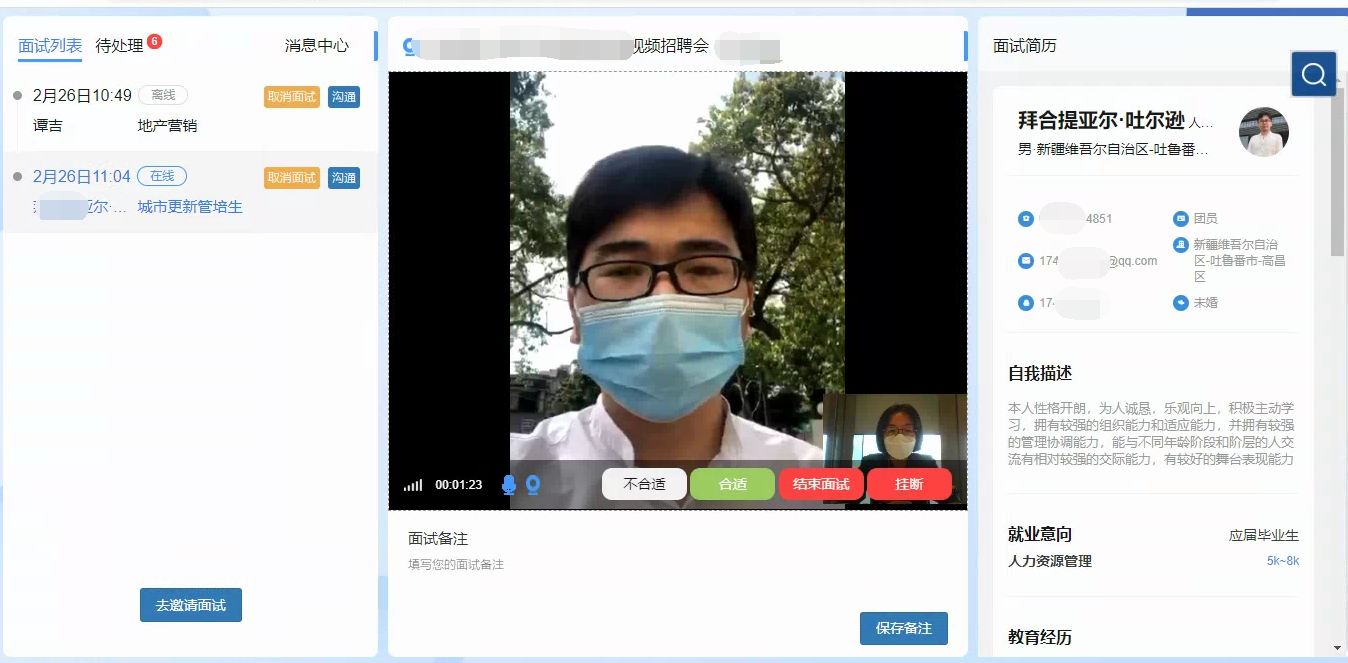Open 消息中心 message center
Viewport: 1348px width, 663px height.
[317, 46]
